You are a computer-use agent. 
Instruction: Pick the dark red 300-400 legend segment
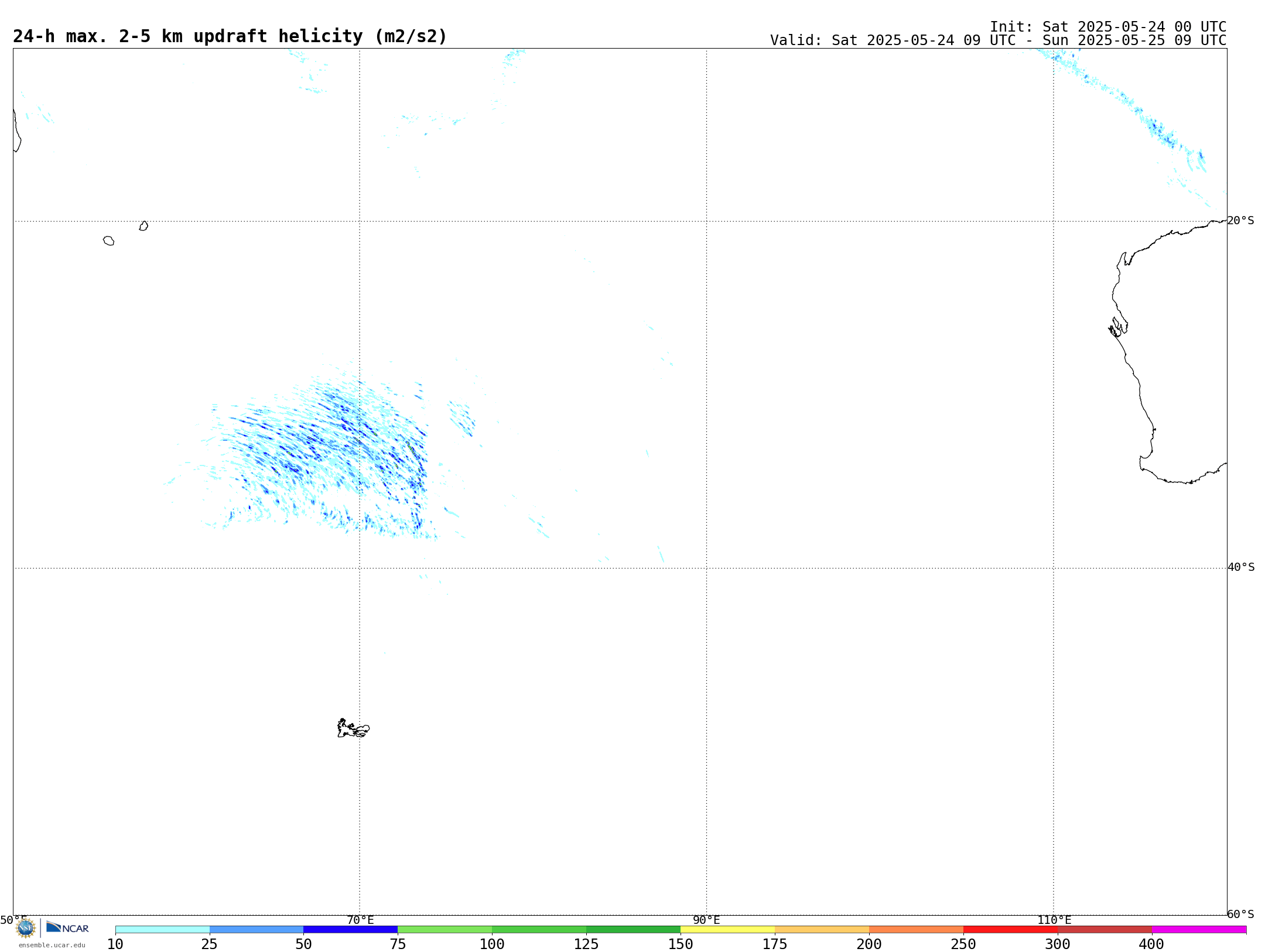(1105, 929)
